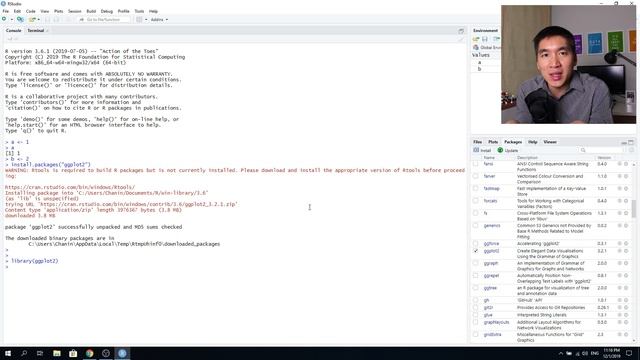Click the packages list scrollbar thumb
This screenshot has height=360, width=640.
(x=633, y=209)
